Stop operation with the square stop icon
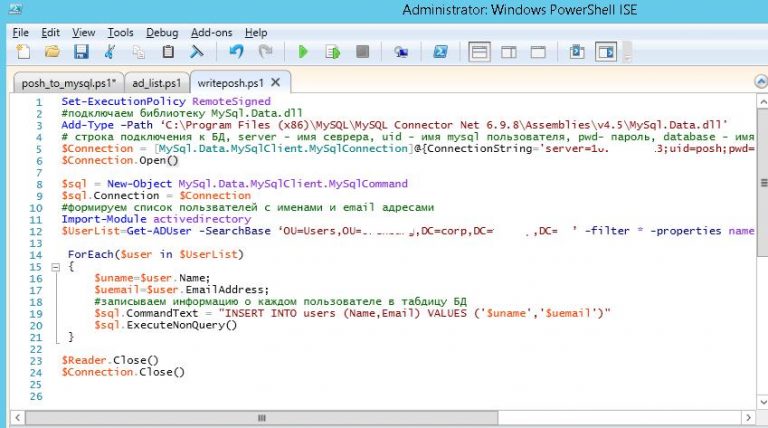Viewport: 768px width, 428px height. point(362,52)
